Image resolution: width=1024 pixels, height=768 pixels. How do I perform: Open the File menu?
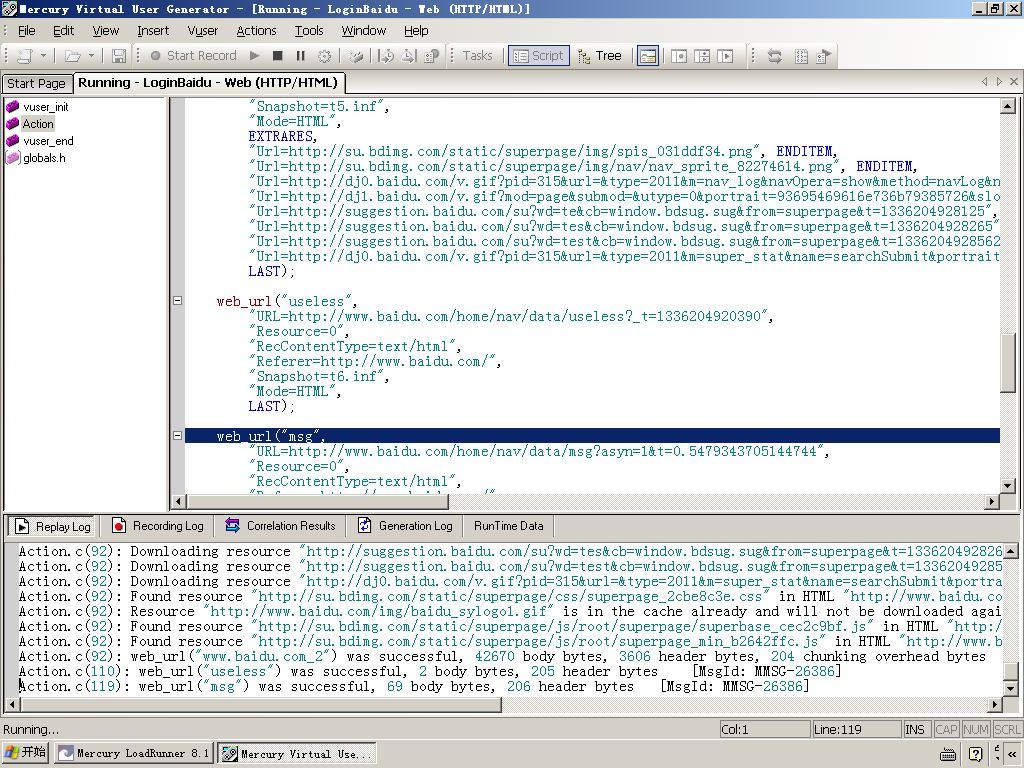[x=27, y=31]
